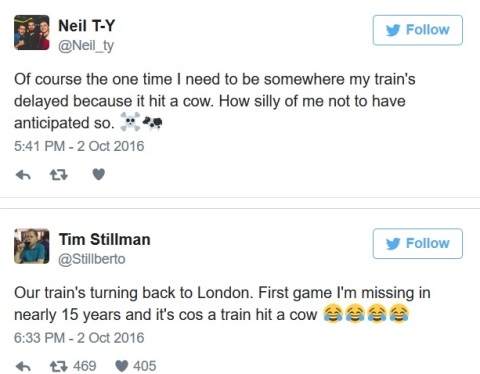480x374 pixels.
Task: Click the Neil T-Y display name
Action: pyautogui.click(x=87, y=26)
